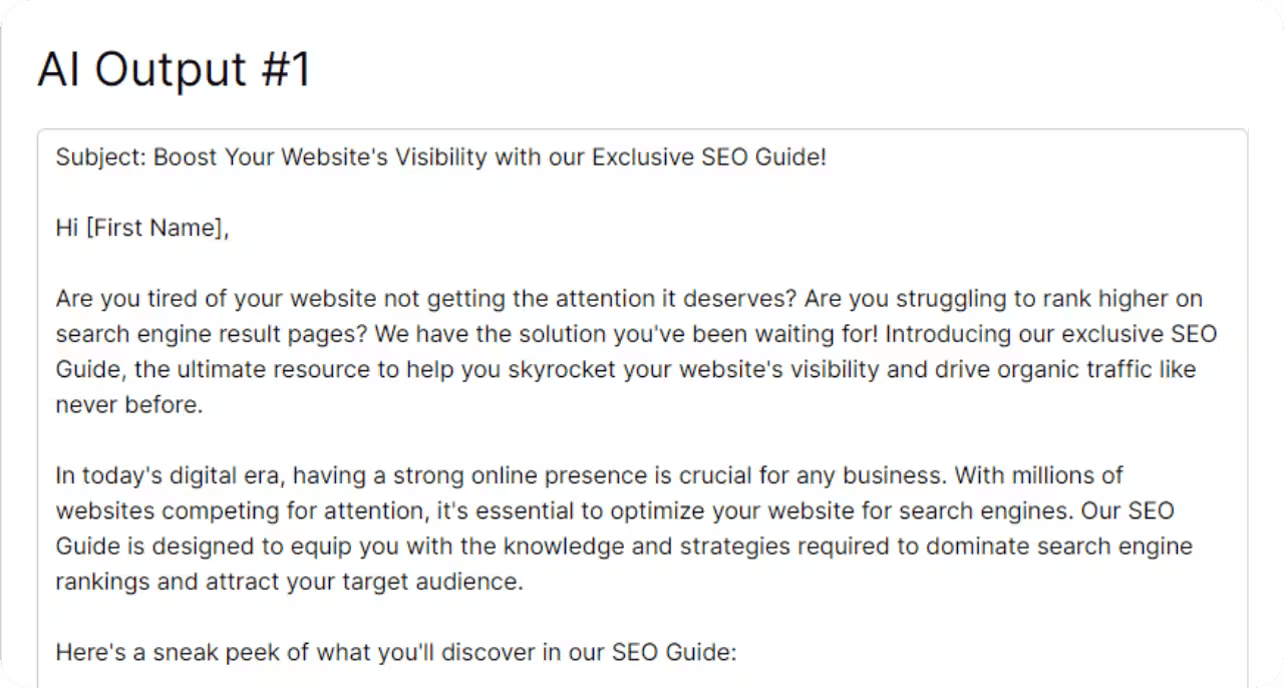Click the 'Are you tired' sentence opening
The height and width of the screenshot is (688, 1284).
pyautogui.click(x=121, y=299)
